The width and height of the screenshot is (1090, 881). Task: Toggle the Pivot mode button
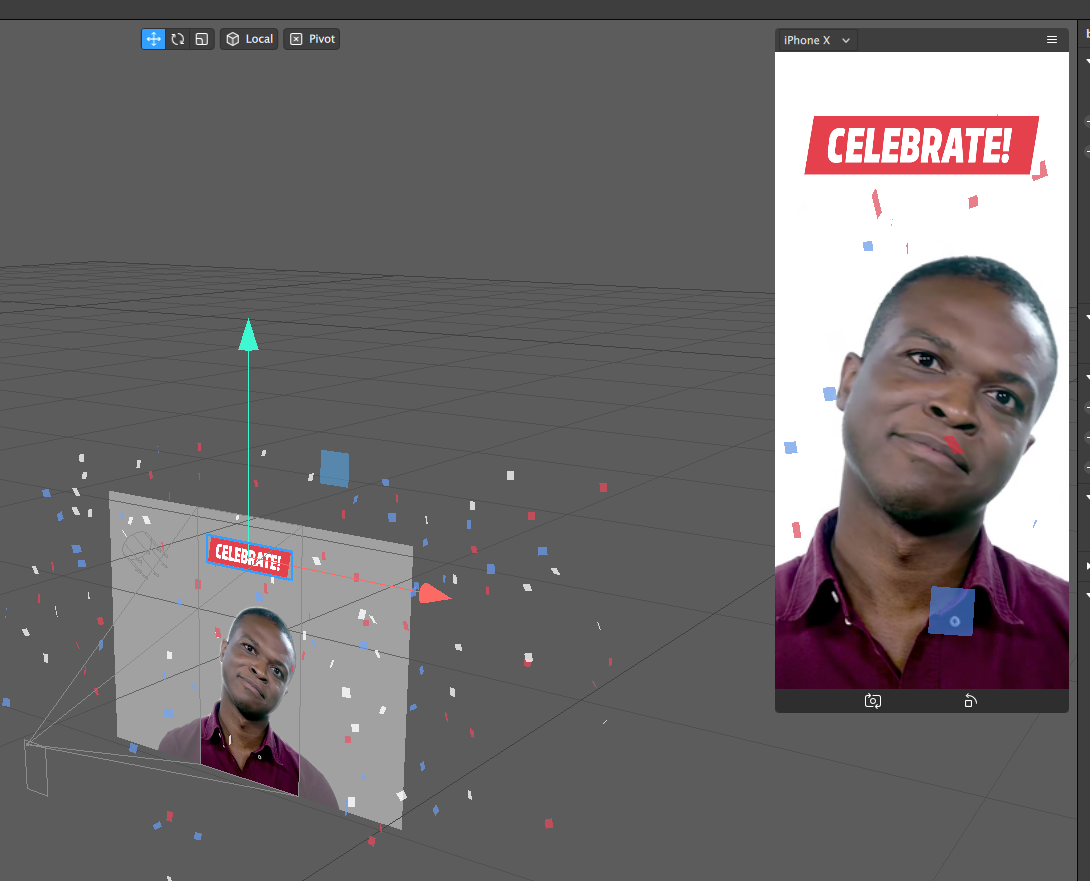click(312, 39)
